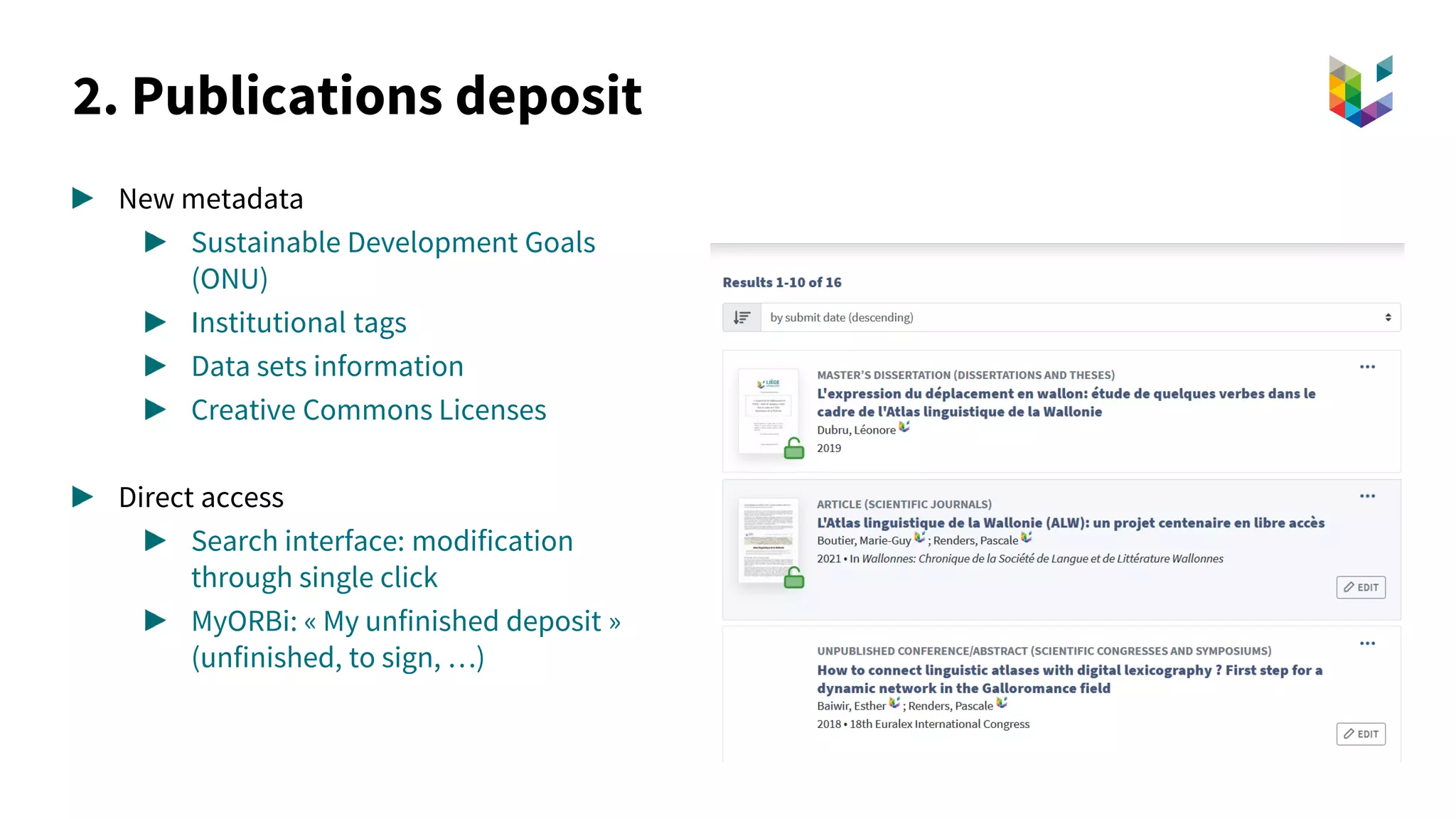Click the sort order icon beside the dropdown

click(742, 318)
